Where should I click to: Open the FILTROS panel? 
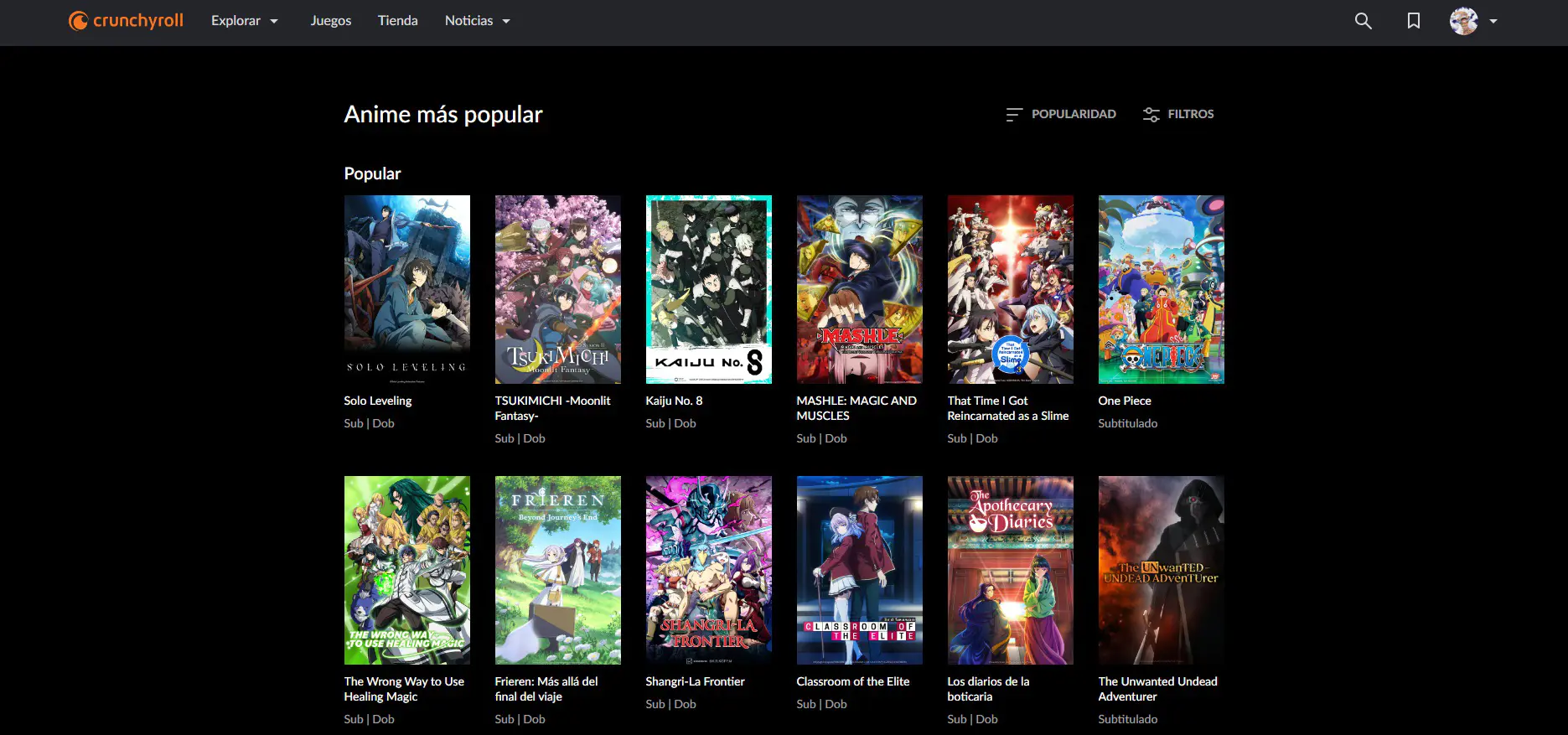coord(1191,114)
